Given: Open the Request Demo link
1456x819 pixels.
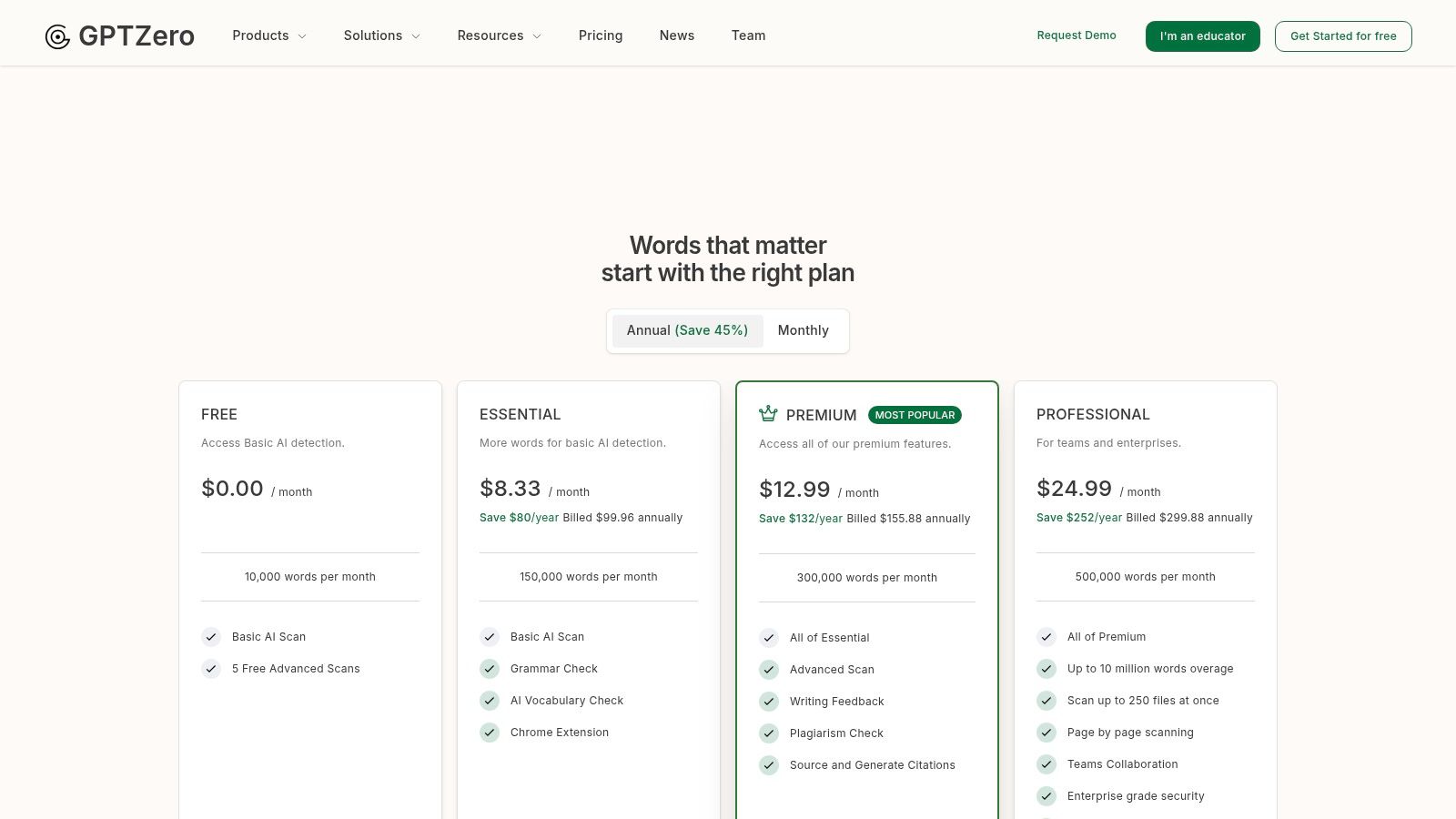Looking at the screenshot, I should pos(1077,35).
